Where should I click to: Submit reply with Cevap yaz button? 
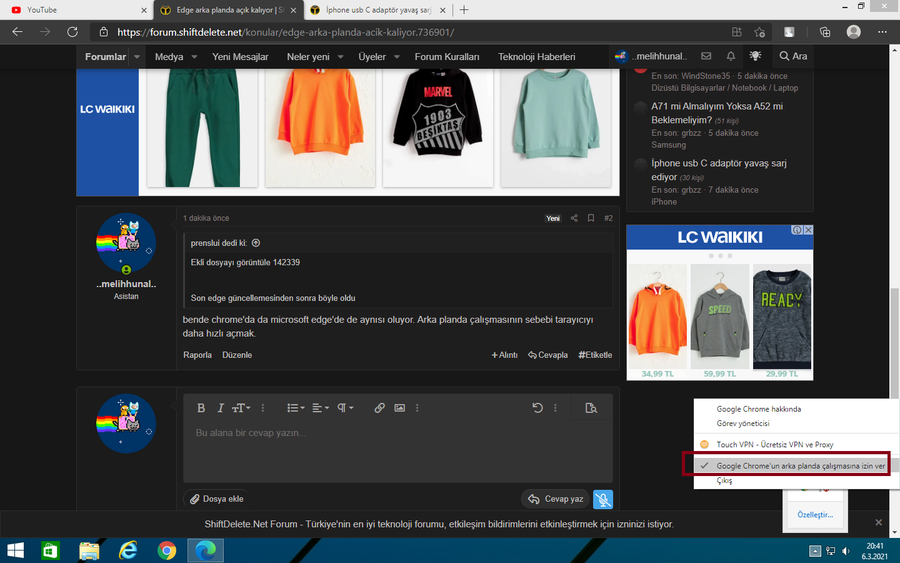tap(556, 499)
